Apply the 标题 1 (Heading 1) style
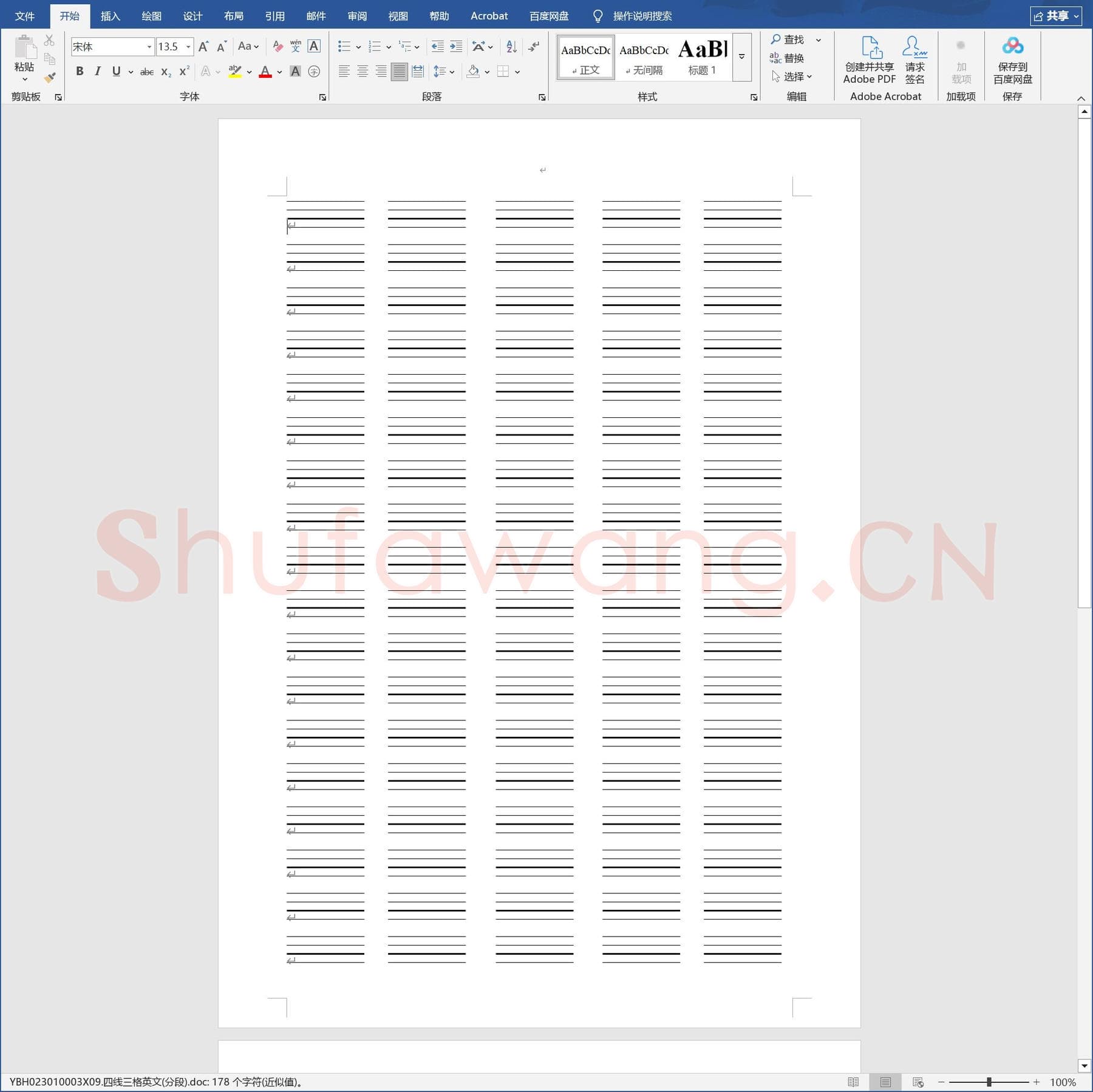Image resolution: width=1093 pixels, height=1092 pixels. [703, 58]
